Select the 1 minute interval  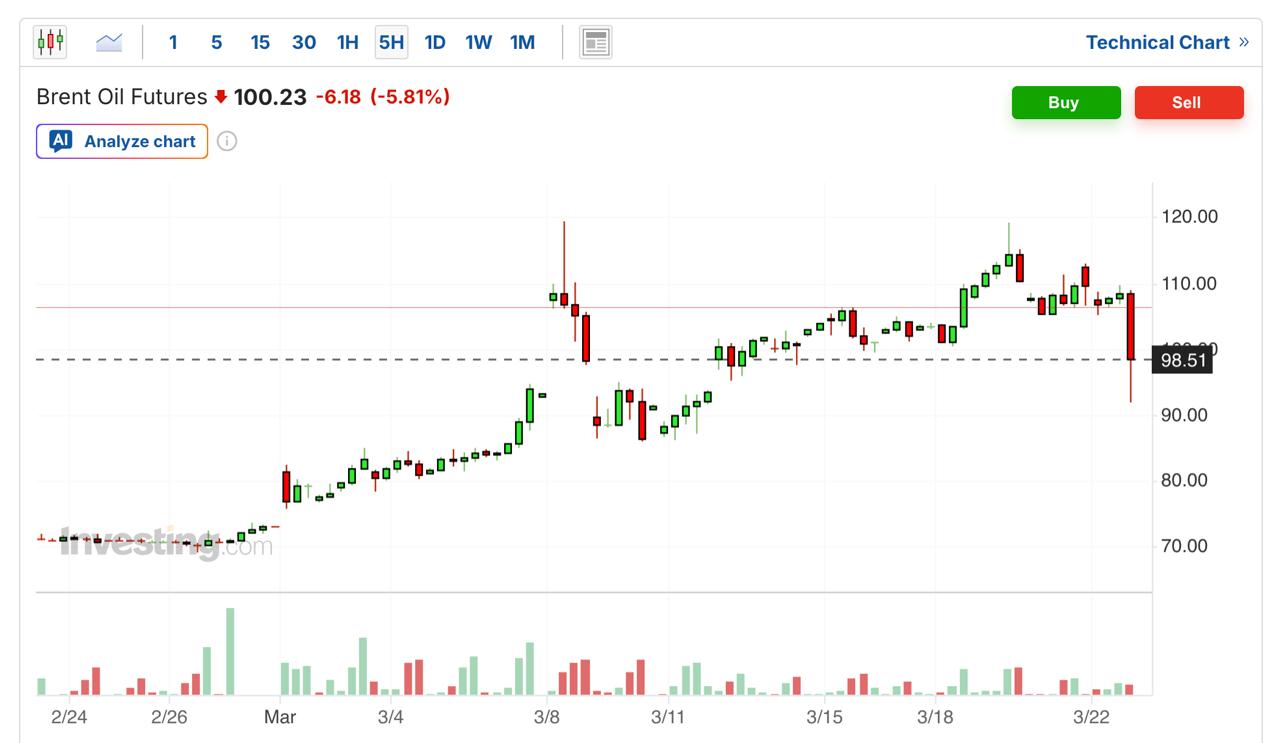point(173,42)
